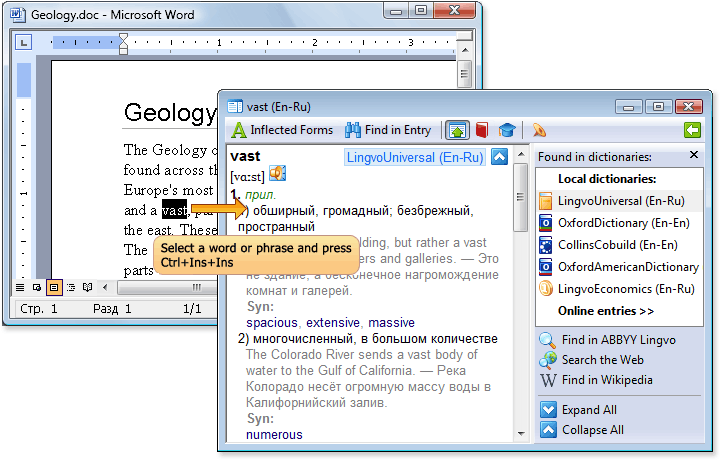This screenshot has height=461, width=723.
Task: Select OxfordAmericanDictionary in the list
Action: click(620, 267)
